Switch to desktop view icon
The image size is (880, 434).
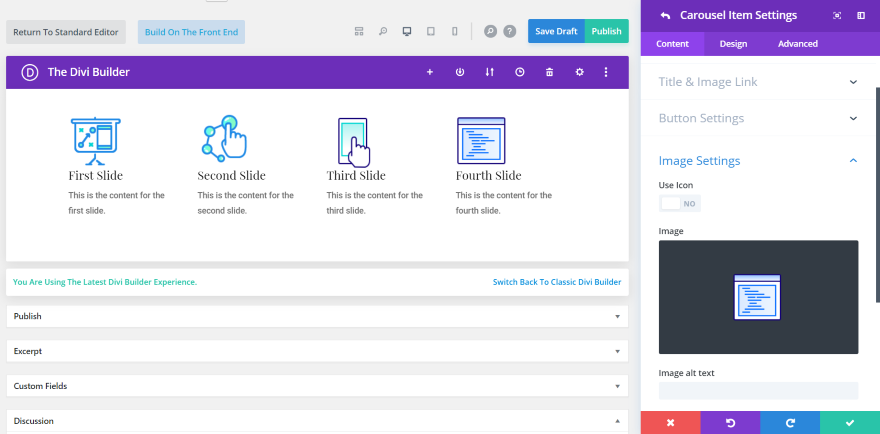[407, 32]
